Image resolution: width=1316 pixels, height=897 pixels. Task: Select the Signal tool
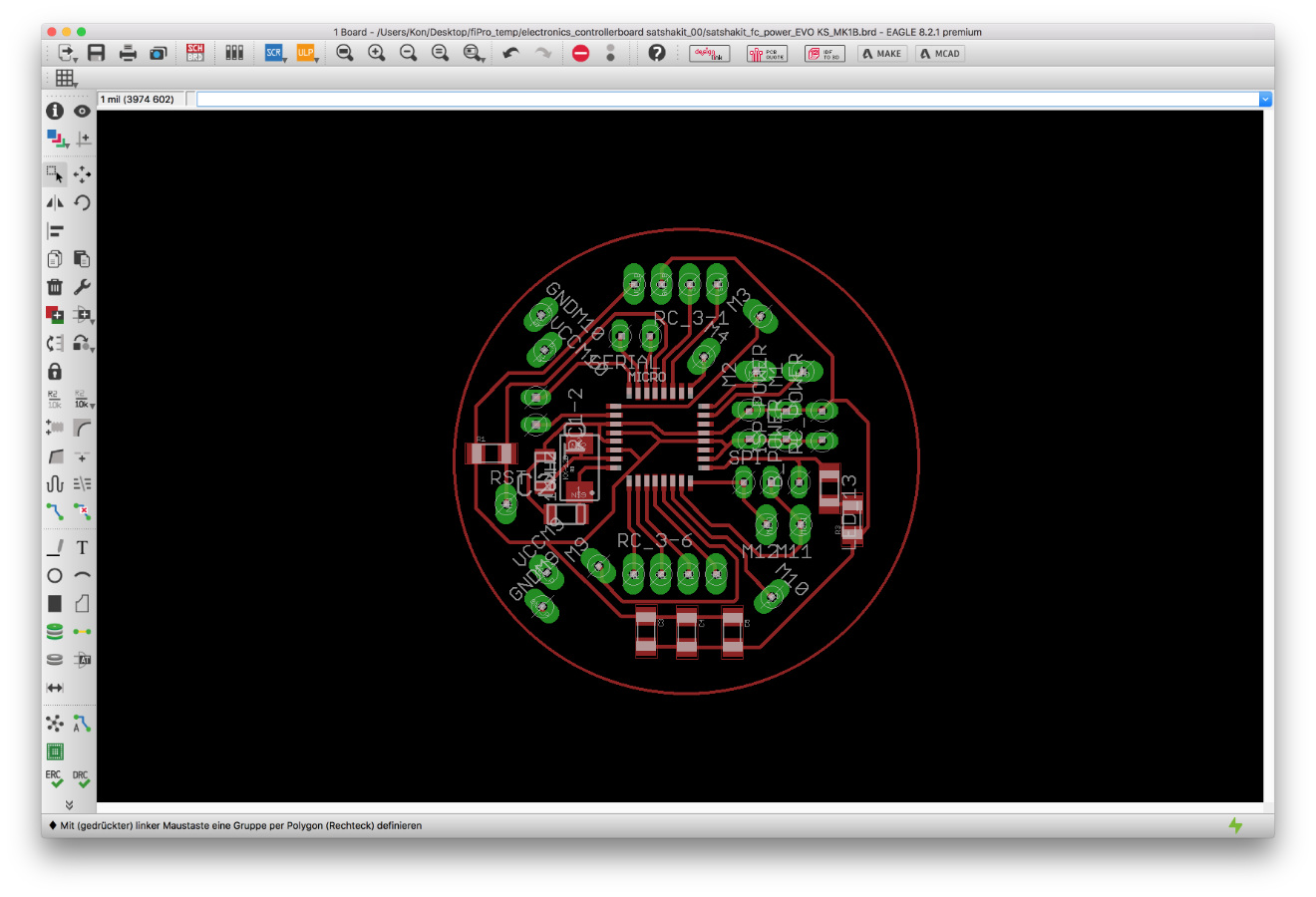[x=82, y=631]
